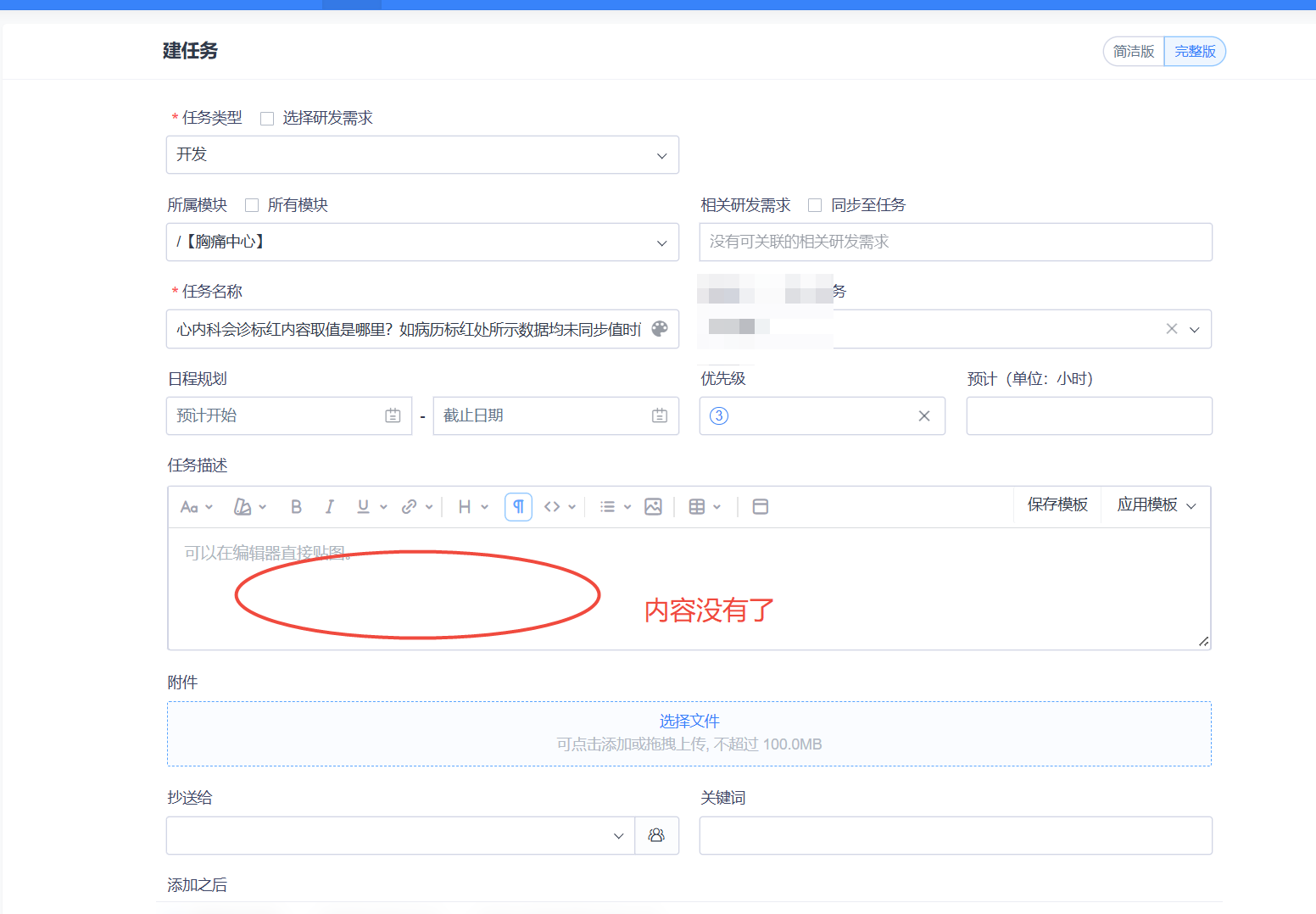Toggle italic formatting in editor
Screen dimensions: 1316x914
pos(330,507)
